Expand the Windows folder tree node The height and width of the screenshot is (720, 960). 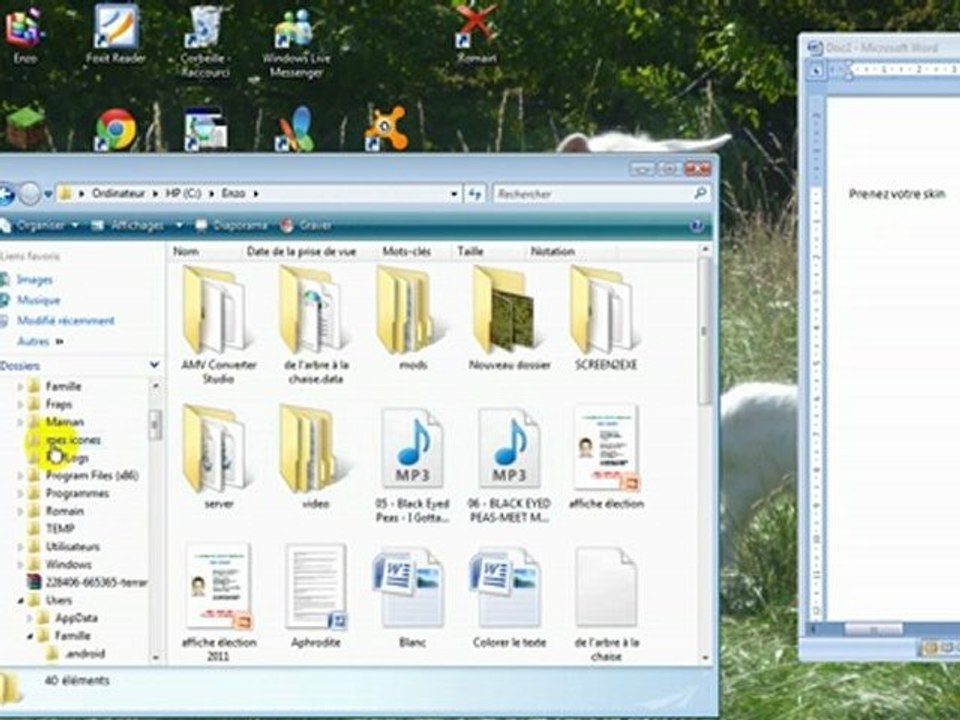(x=20, y=564)
